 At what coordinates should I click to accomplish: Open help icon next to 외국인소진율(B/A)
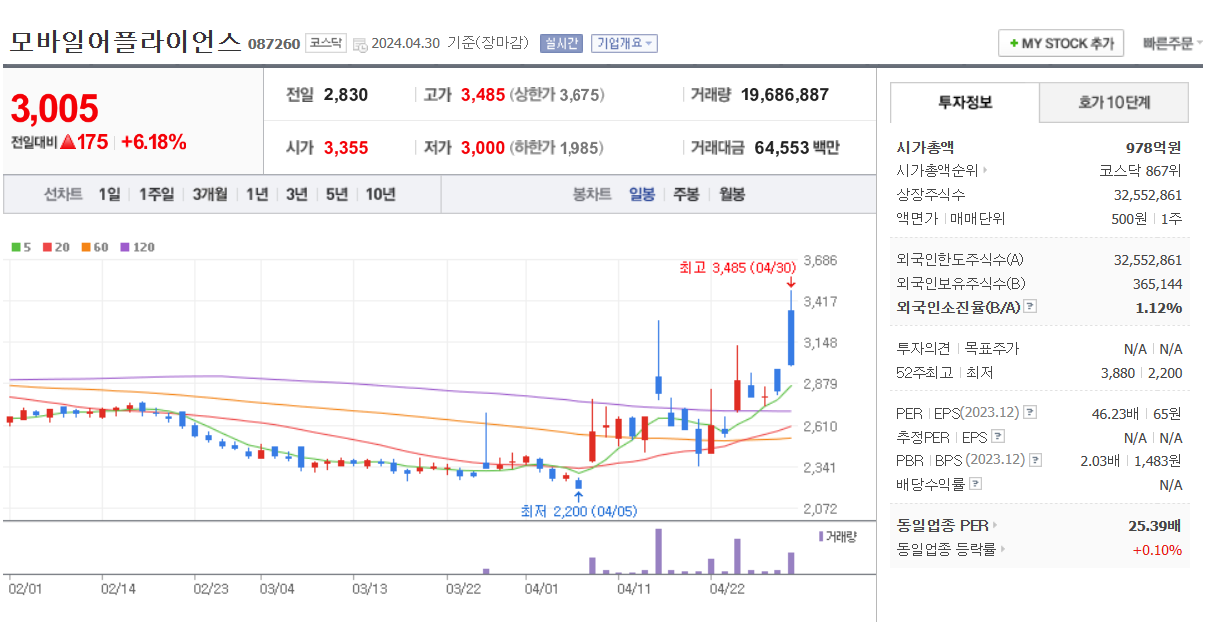tap(1030, 307)
